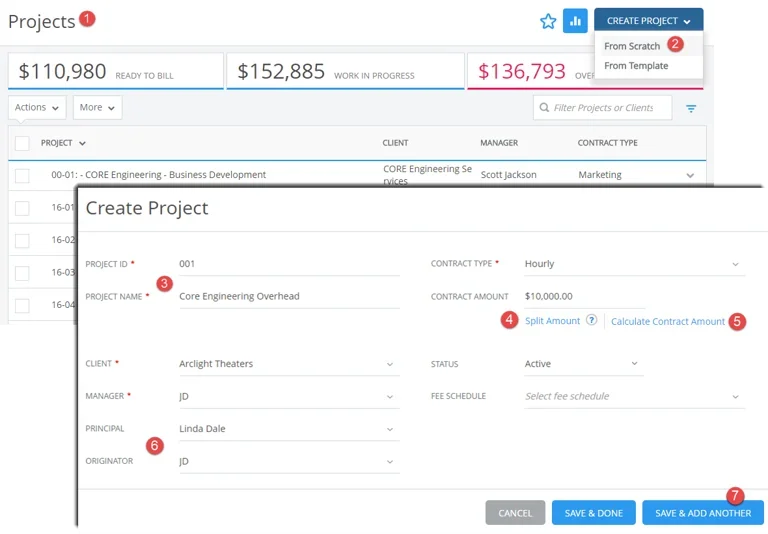Image resolution: width=768 pixels, height=534 pixels.
Task: Toggle the select-all projects checkbox
Action: tap(22, 143)
